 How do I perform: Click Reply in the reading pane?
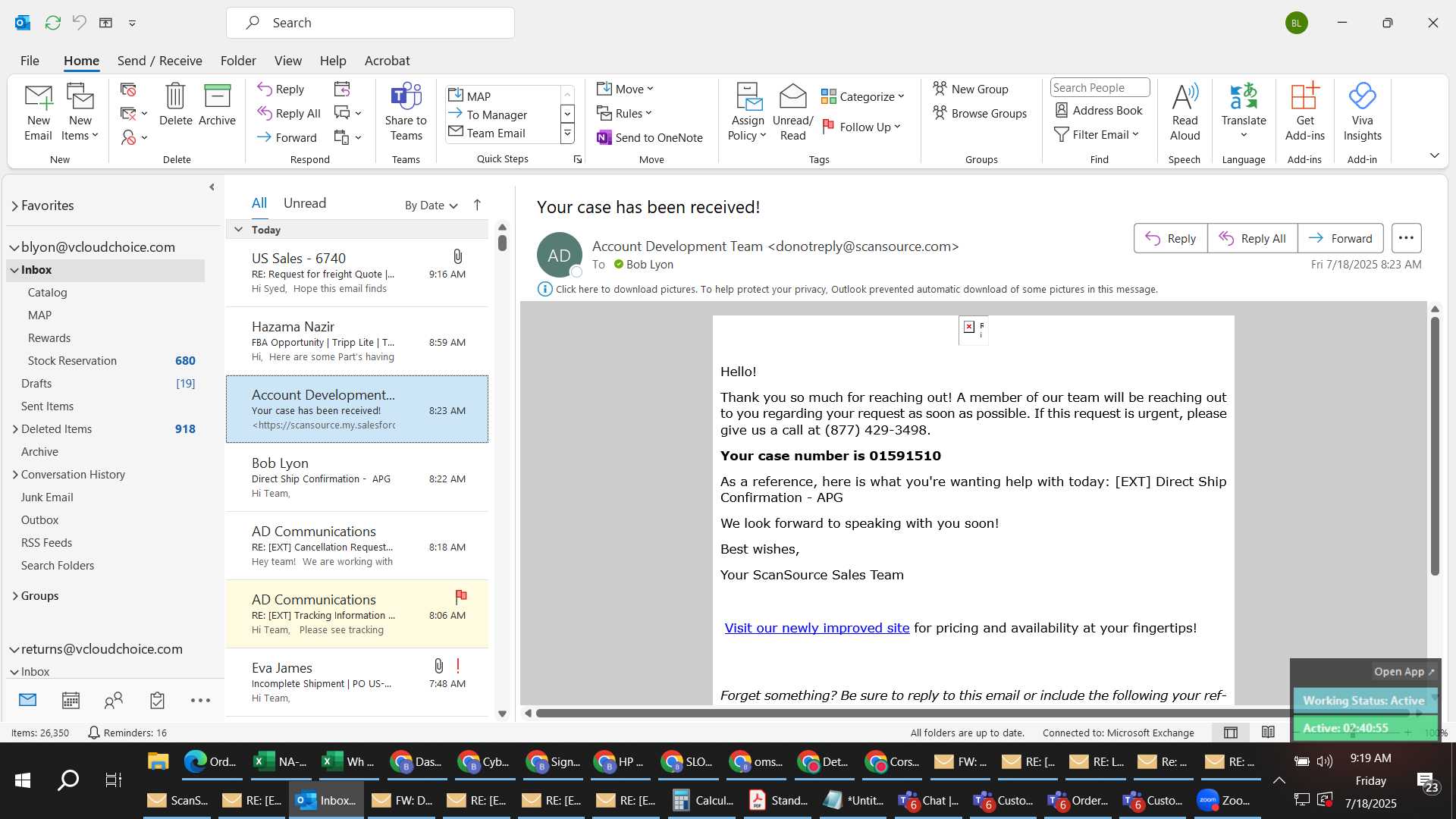(1170, 238)
